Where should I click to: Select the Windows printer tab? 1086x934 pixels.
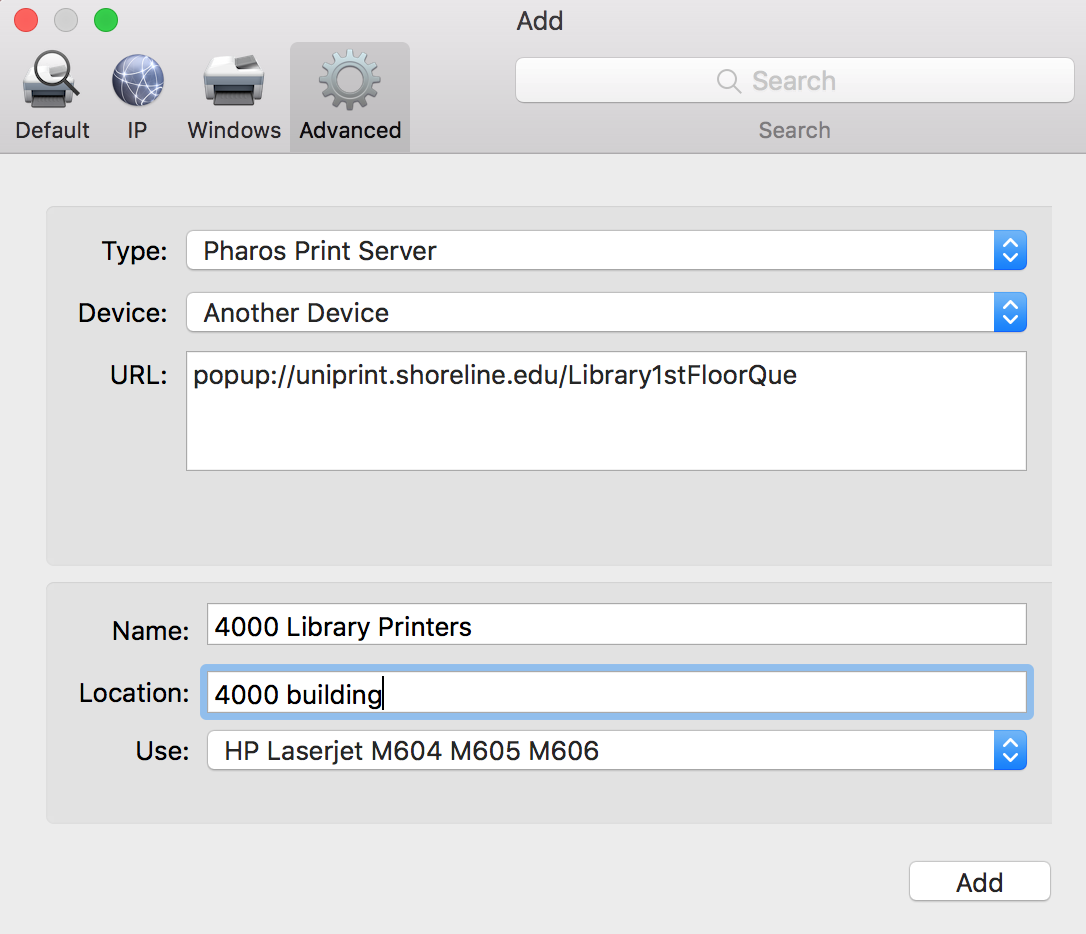234,96
